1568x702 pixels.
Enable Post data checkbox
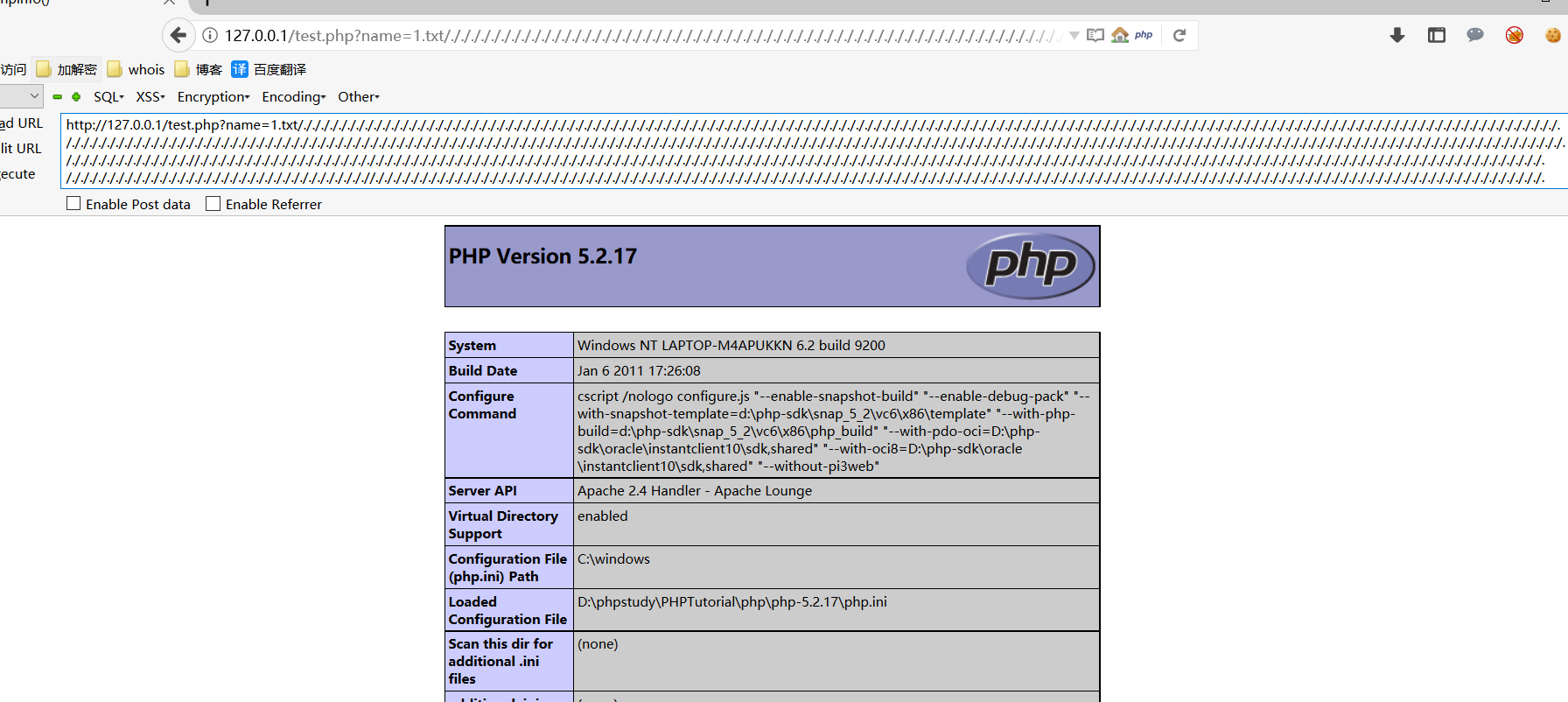tap(73, 203)
